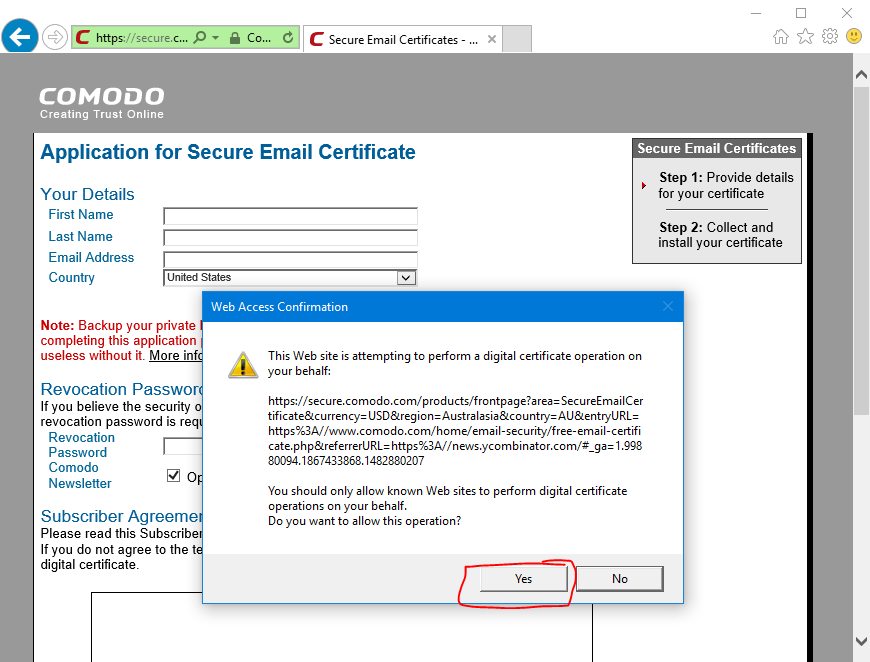Select the Secure Email Certificates tab
Image resolution: width=870 pixels, height=662 pixels.
pos(403,39)
